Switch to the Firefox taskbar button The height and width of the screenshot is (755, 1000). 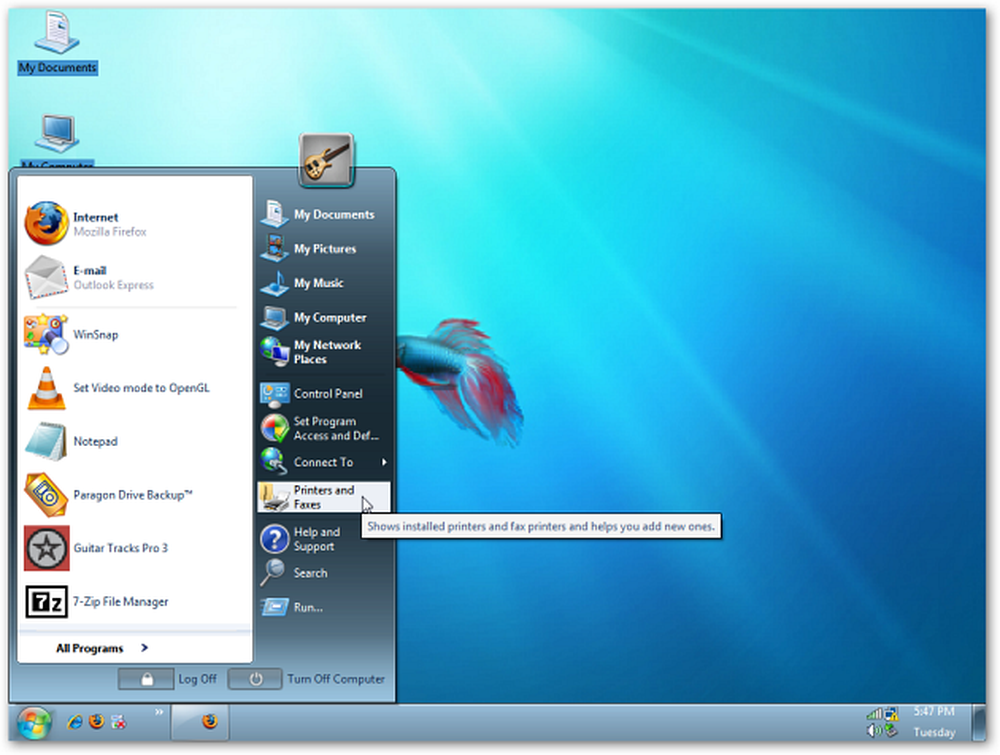point(200,722)
